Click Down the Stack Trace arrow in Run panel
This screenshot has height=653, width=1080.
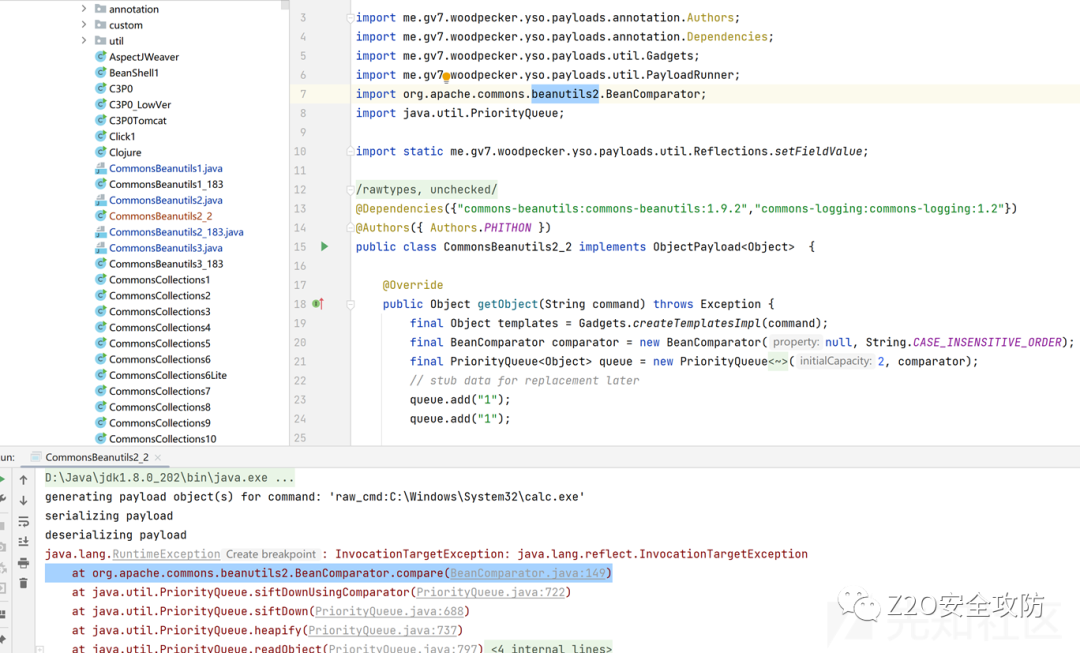(x=23, y=501)
